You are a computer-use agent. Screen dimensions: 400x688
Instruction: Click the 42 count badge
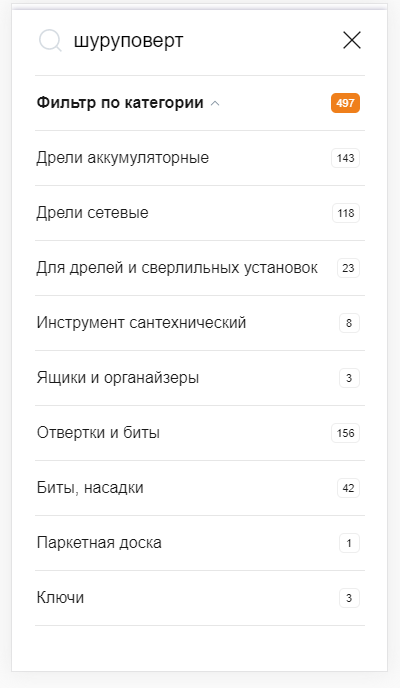[348, 488]
